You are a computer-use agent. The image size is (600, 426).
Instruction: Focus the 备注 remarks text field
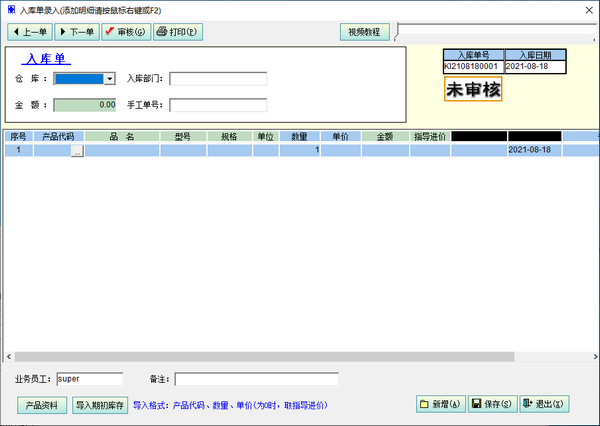tap(256, 379)
